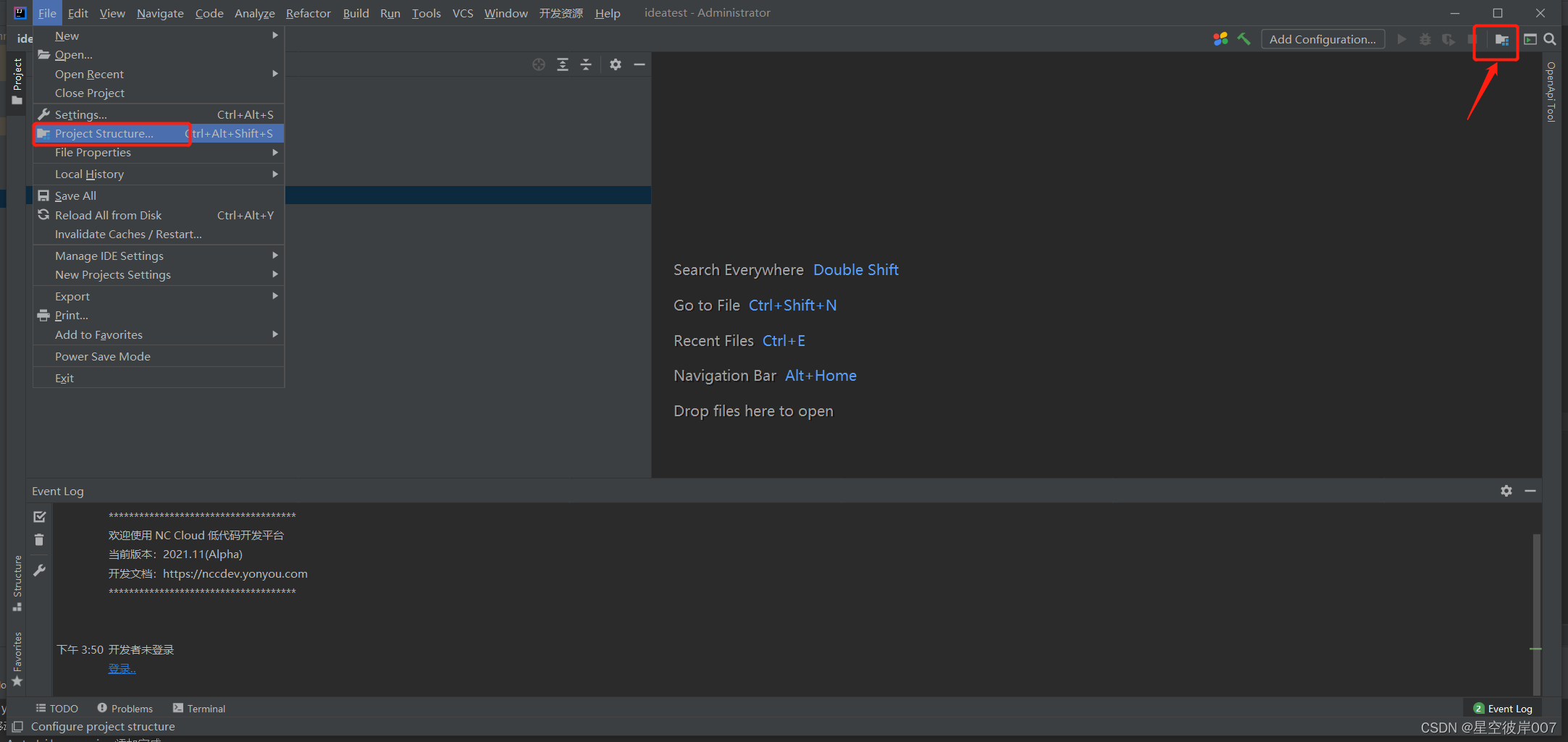Click Add Configuration dropdown button
Viewport: 1568px width, 742px height.
click(1322, 39)
